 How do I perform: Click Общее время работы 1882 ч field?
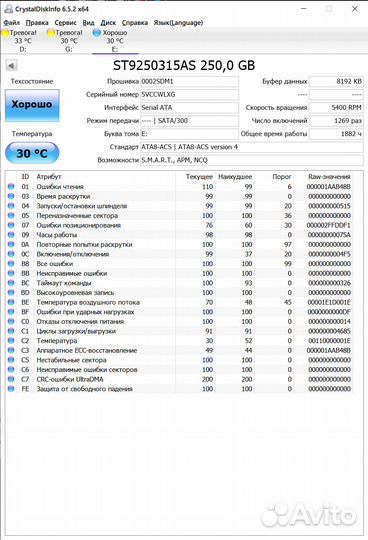pyautogui.click(x=336, y=134)
